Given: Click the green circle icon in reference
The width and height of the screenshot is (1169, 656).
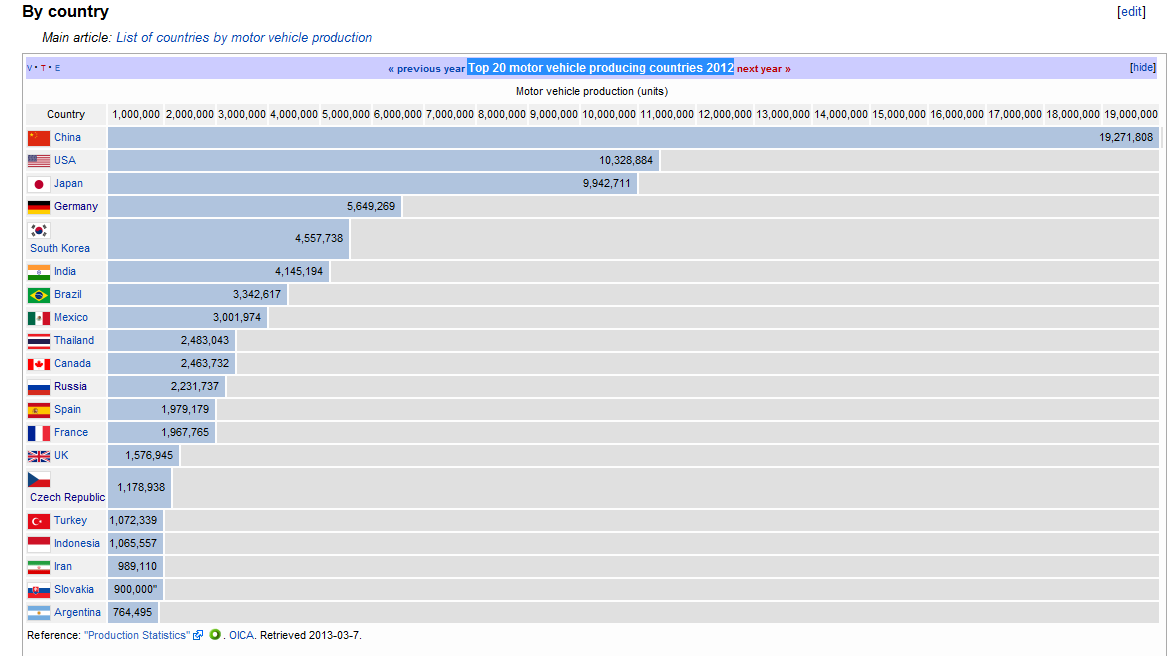Looking at the screenshot, I should 215,634.
